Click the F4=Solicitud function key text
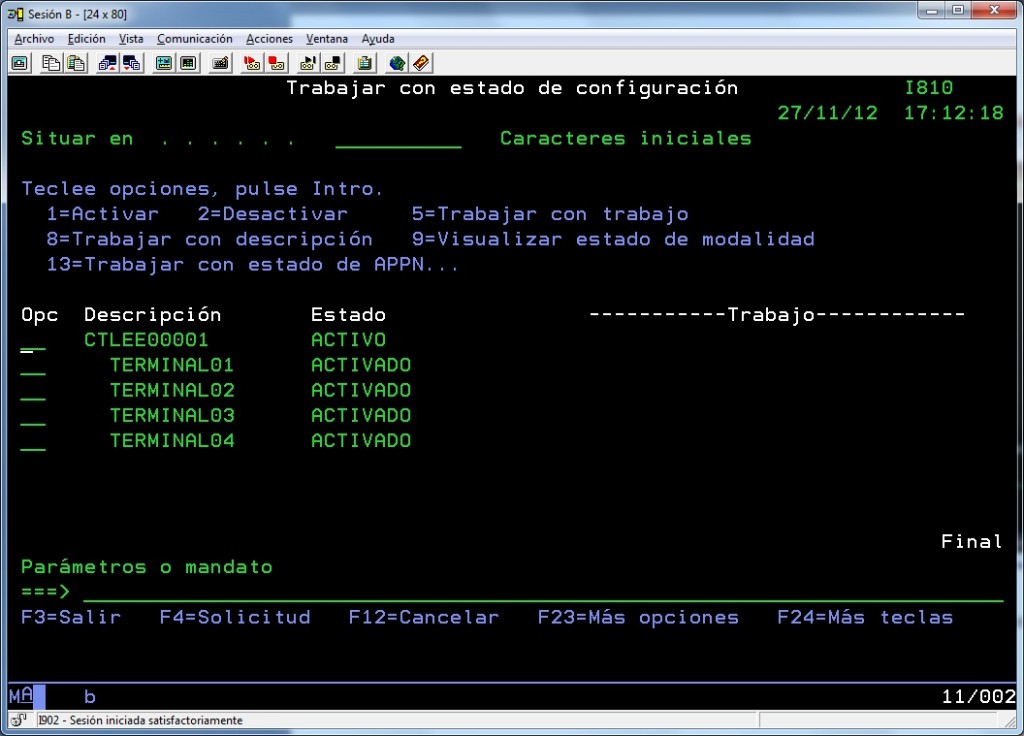 point(235,617)
